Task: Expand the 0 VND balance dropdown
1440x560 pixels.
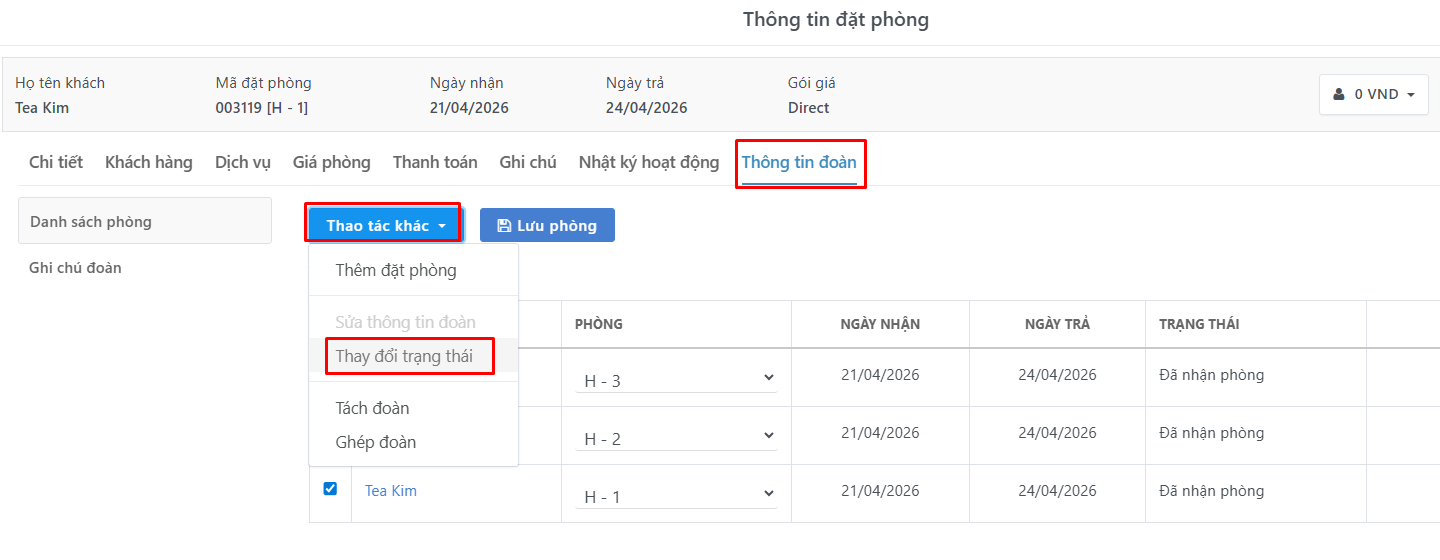Action: [1374, 94]
